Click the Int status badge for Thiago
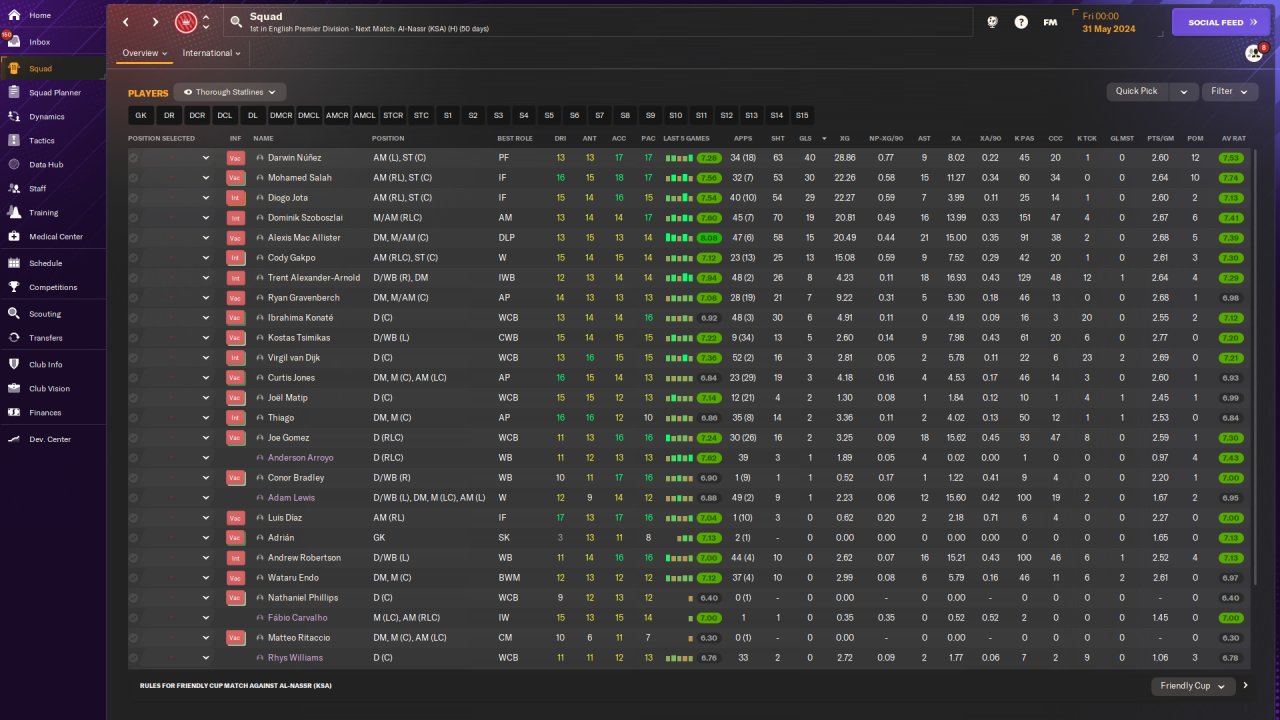 point(236,418)
